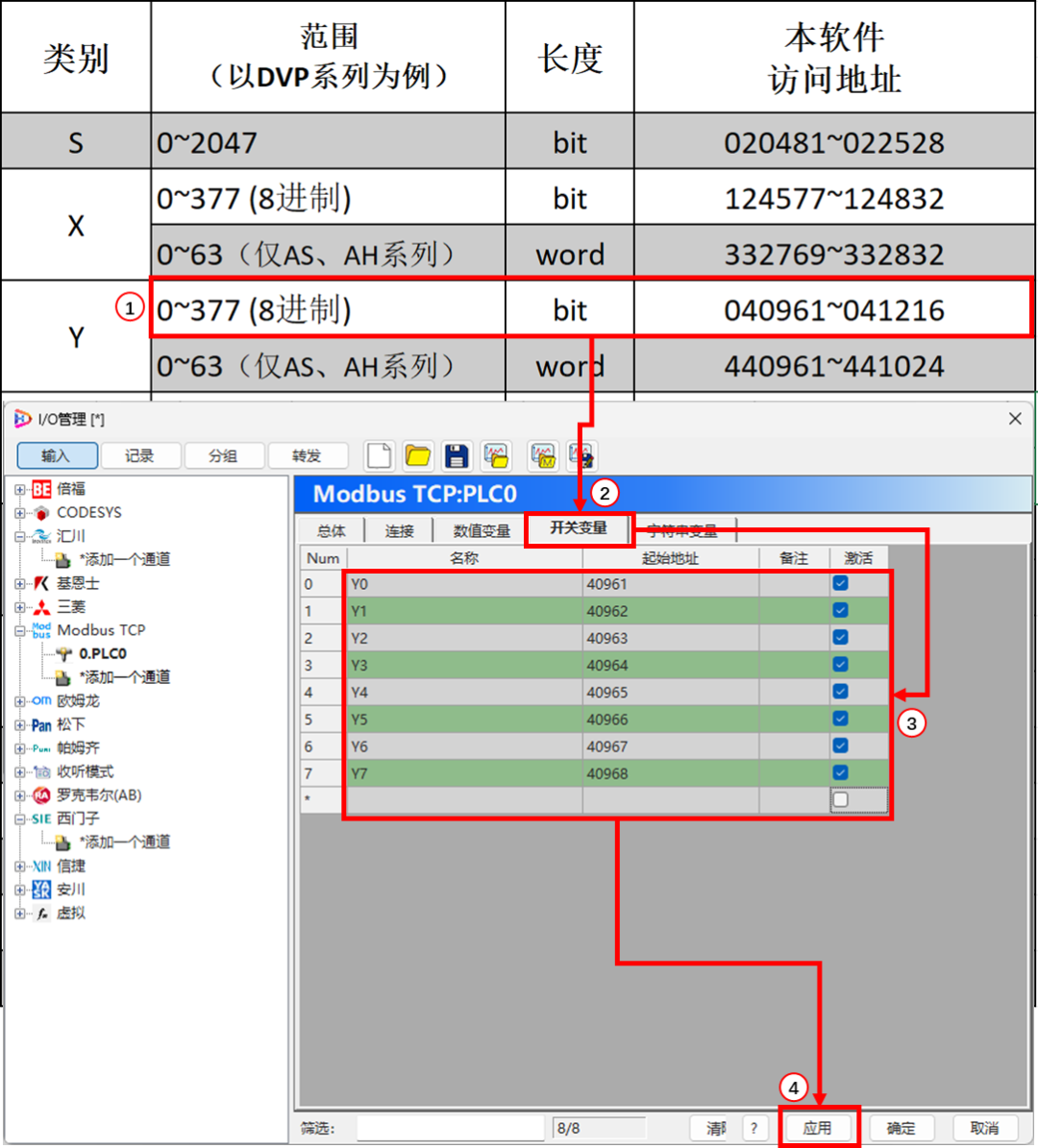The height and width of the screenshot is (1148, 1038).
Task: Collapse the 汇川 tree node
Action: click(x=20, y=536)
